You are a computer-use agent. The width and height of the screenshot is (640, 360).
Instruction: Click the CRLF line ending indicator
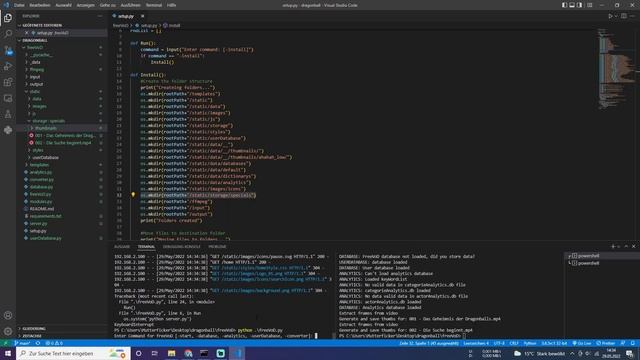(514, 343)
